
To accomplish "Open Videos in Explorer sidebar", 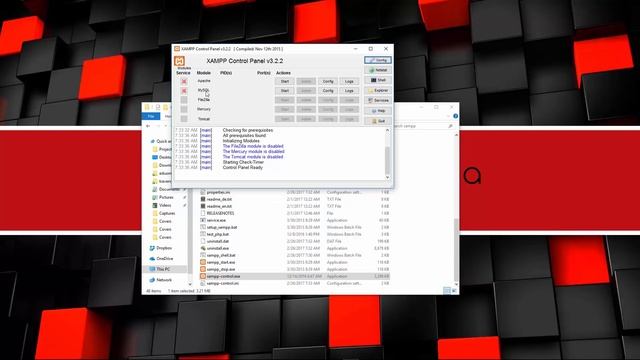I will pos(162,205).
